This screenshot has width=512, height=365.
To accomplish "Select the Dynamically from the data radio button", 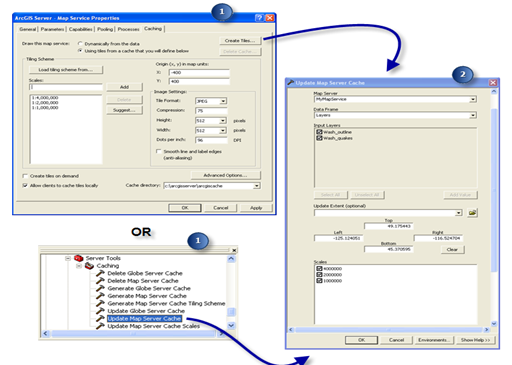I will click(x=80, y=44).
